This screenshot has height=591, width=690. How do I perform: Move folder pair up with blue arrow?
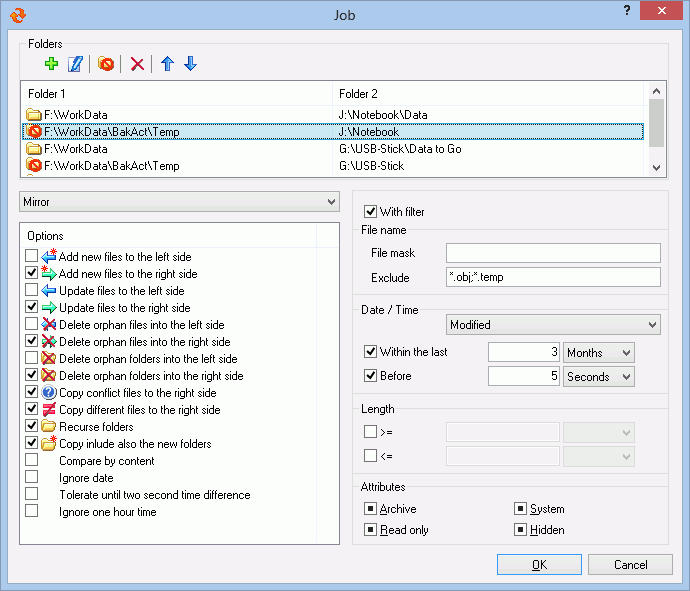click(x=167, y=64)
